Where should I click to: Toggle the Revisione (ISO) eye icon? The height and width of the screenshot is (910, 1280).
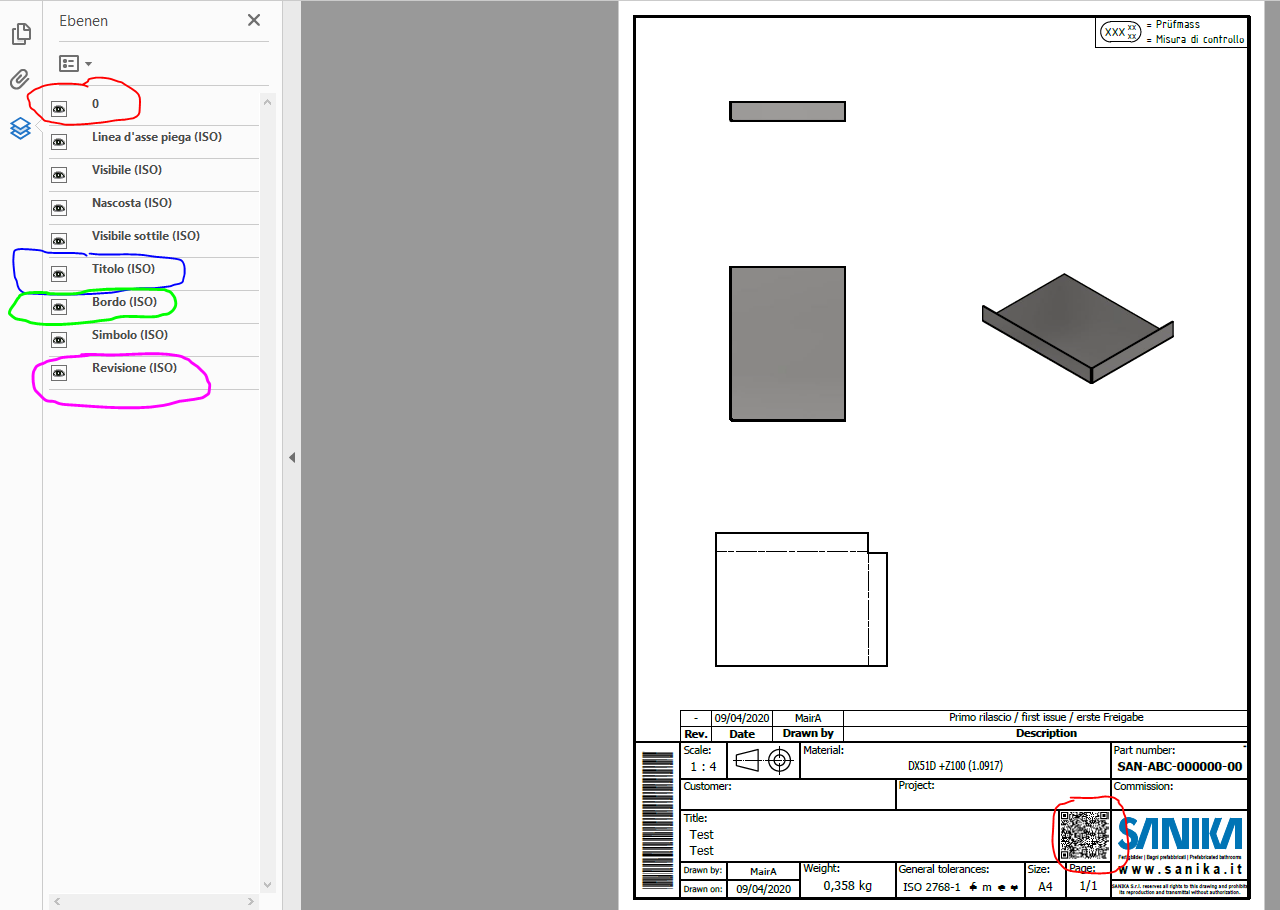[x=61, y=372]
